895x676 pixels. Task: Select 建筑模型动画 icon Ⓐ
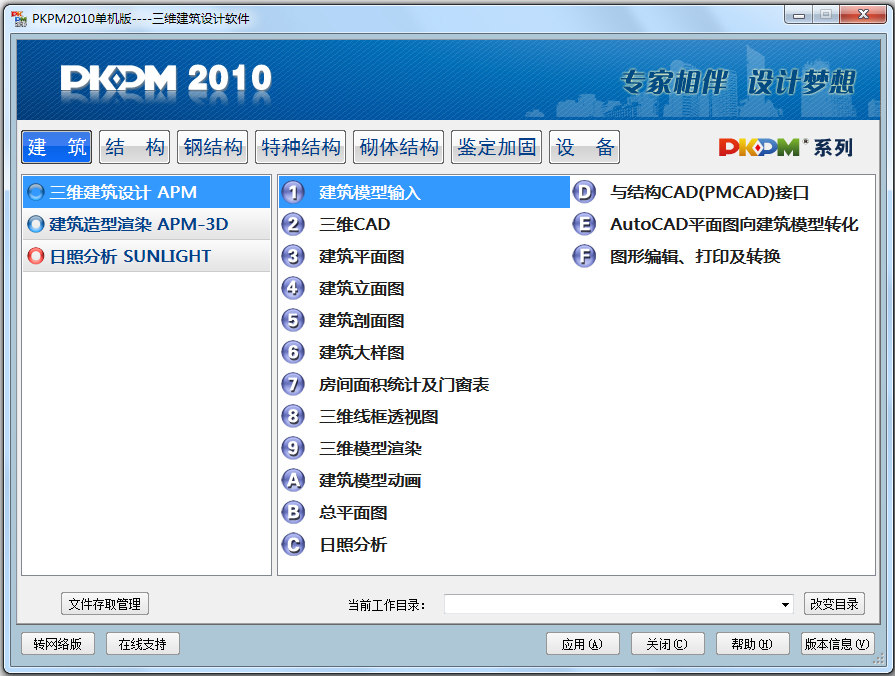[291, 451]
